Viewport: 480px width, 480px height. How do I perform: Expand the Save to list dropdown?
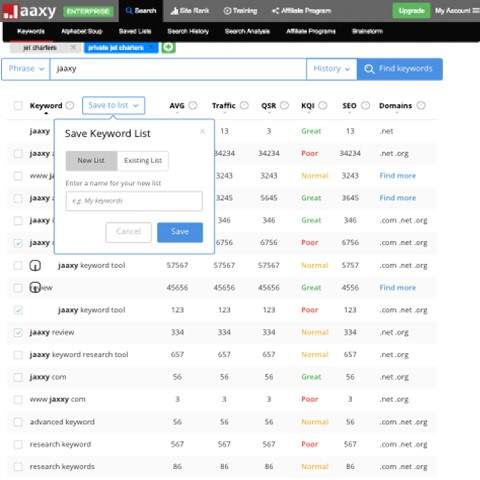pos(114,105)
